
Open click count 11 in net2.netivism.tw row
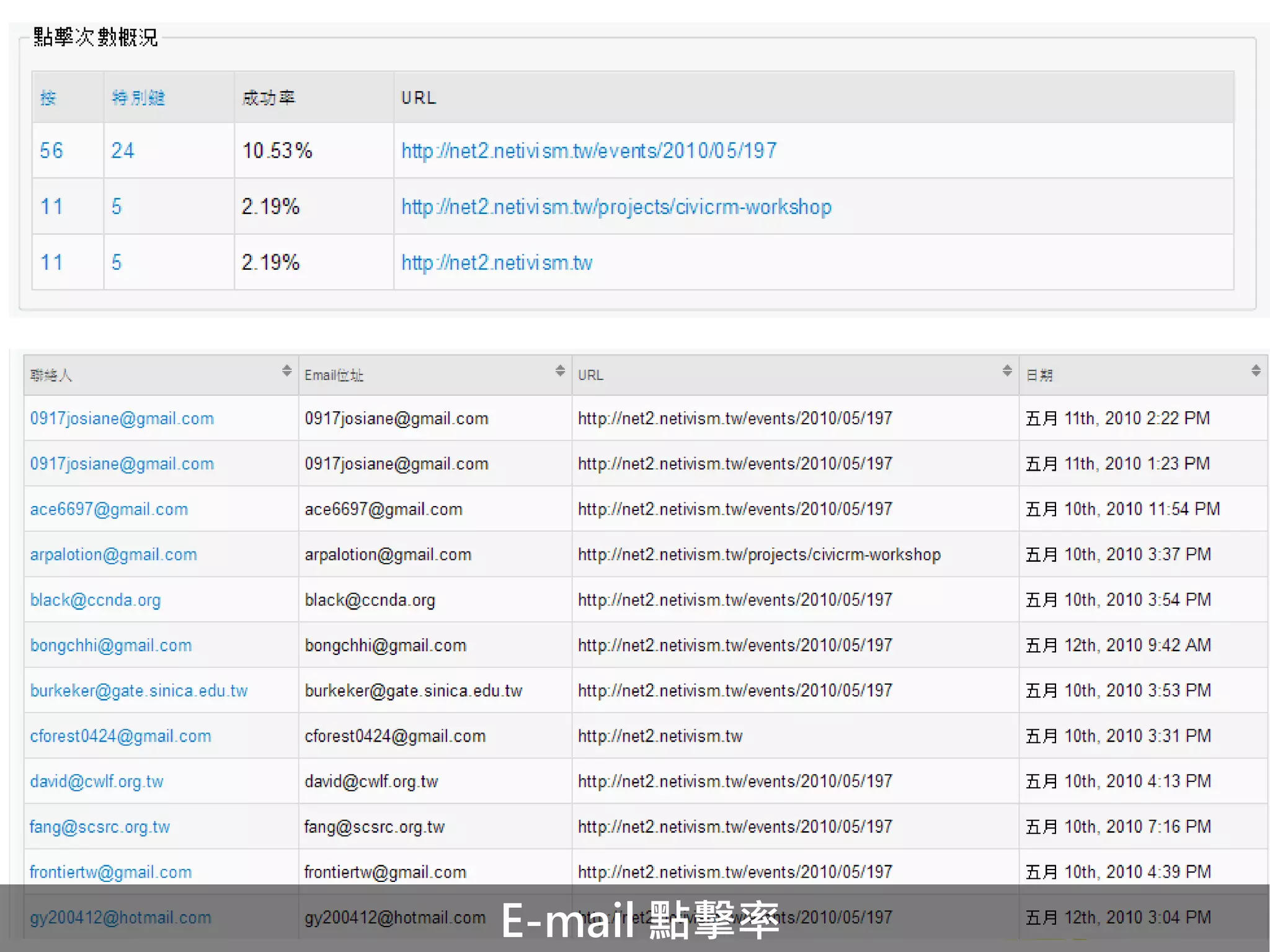51,262
